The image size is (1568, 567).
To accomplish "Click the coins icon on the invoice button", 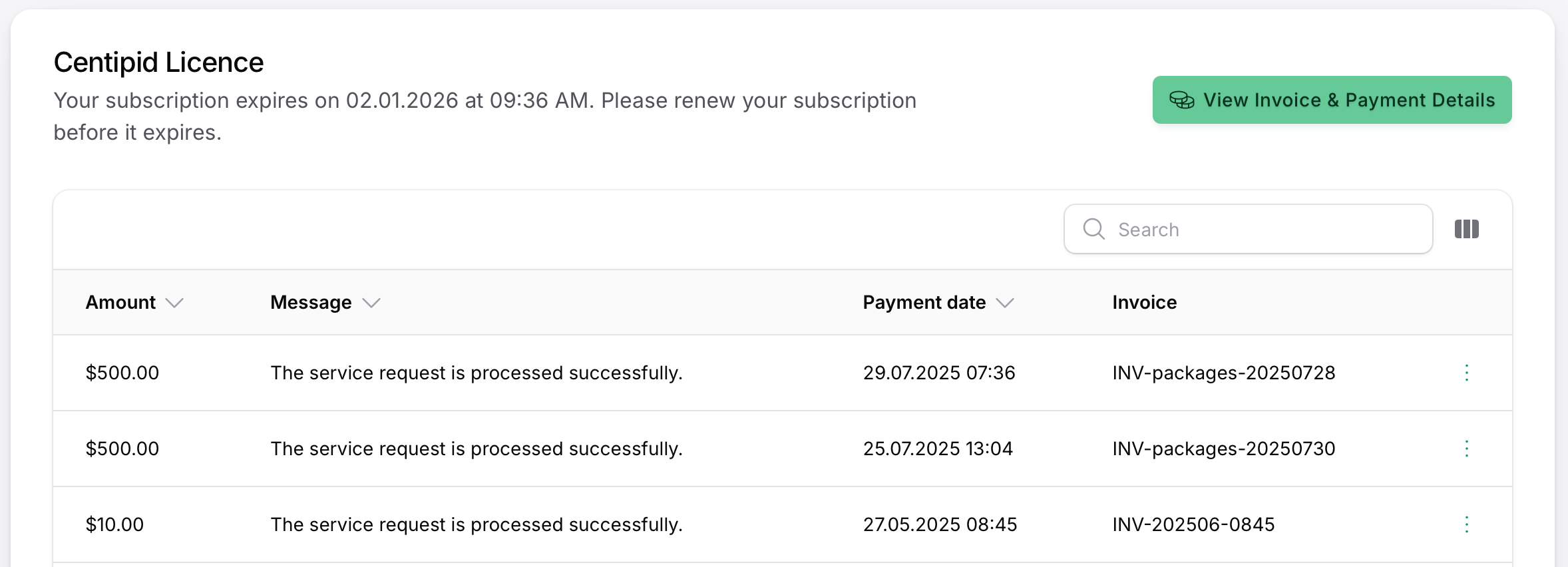I will click(x=1182, y=100).
